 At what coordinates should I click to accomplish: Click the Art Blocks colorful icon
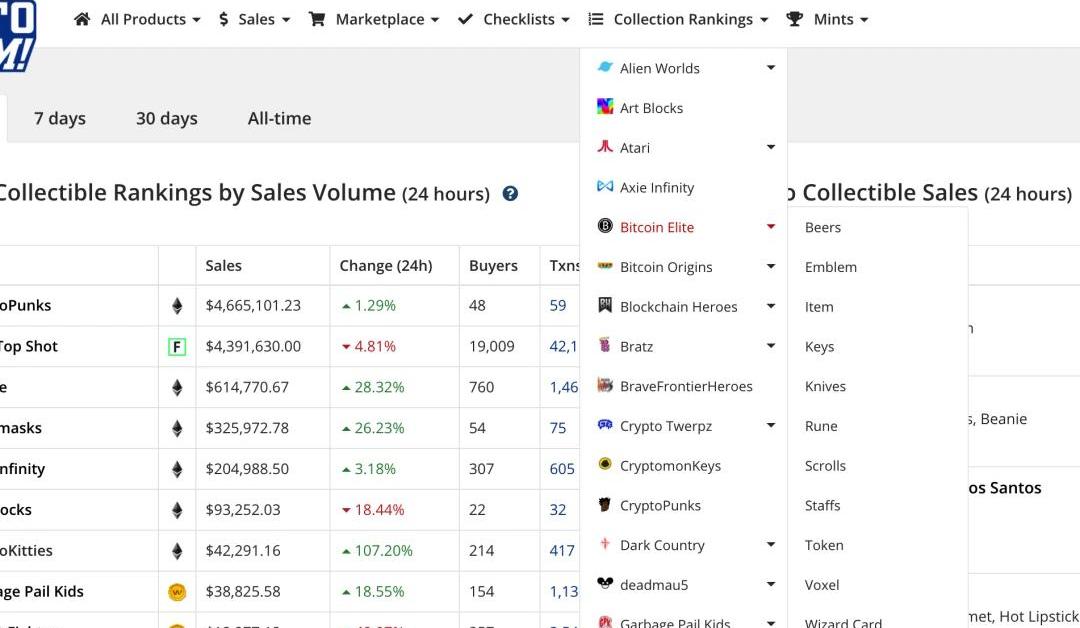click(605, 107)
